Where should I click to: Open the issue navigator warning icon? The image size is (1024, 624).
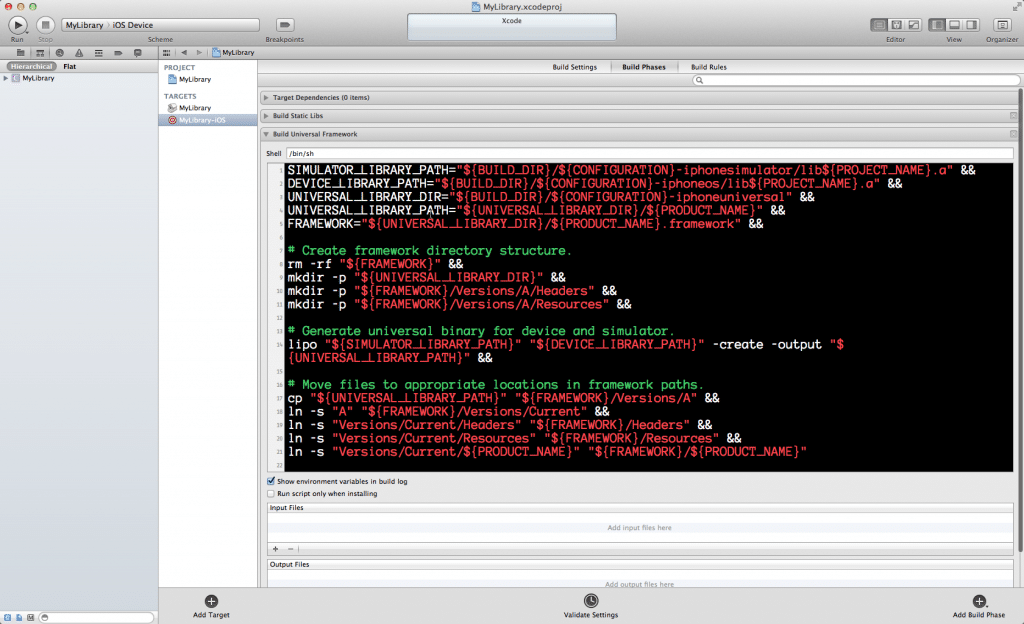pos(79,53)
